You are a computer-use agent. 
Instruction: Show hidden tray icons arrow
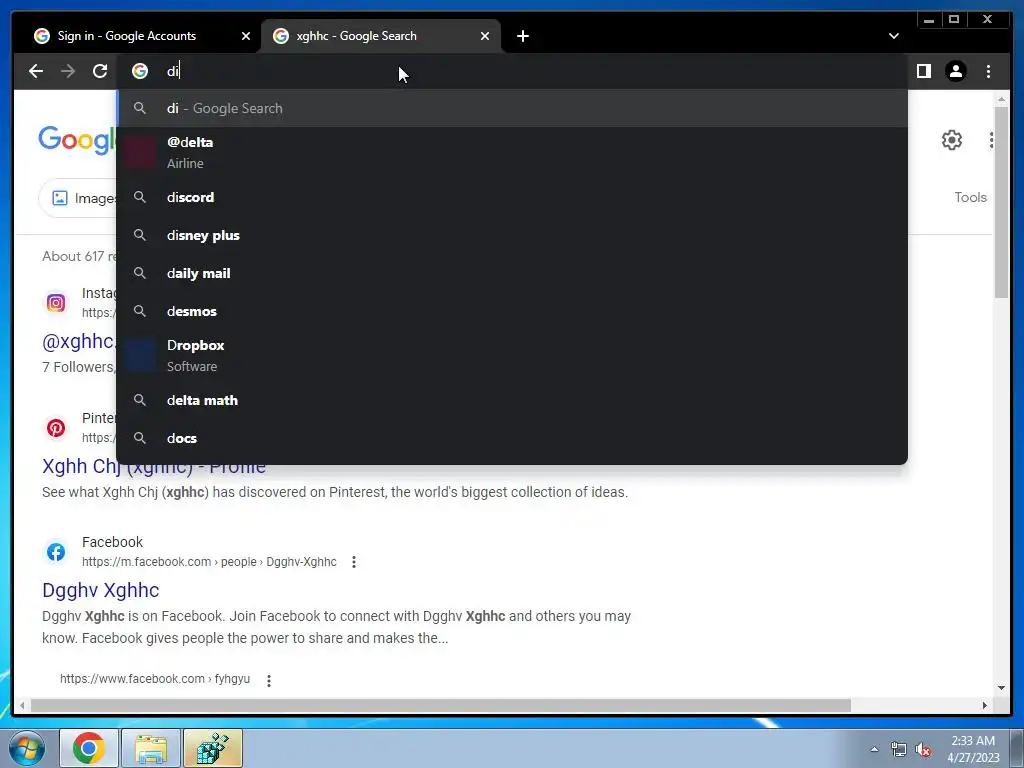(874, 749)
